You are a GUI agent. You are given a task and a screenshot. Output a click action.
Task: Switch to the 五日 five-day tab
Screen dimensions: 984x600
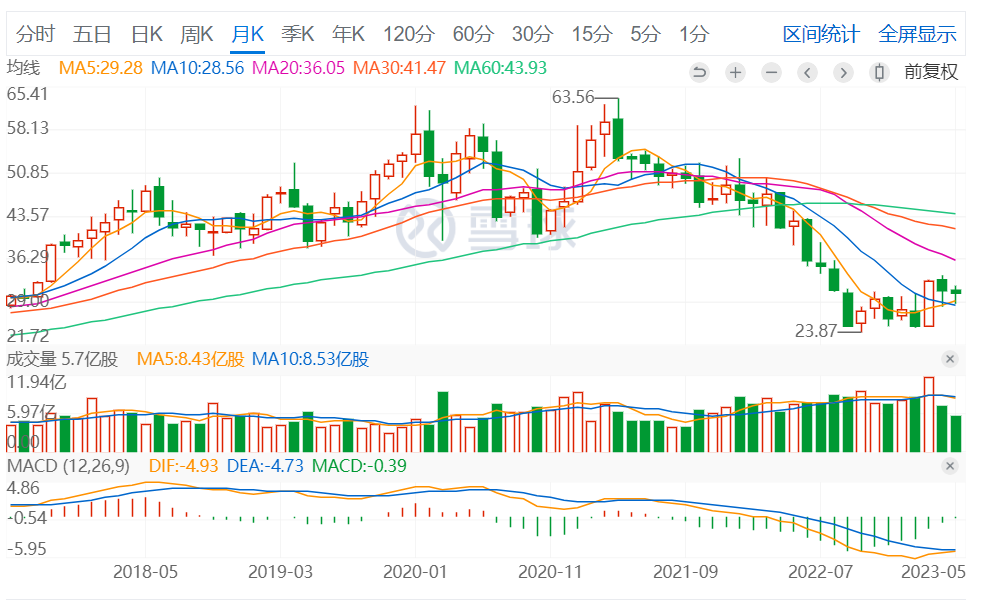click(x=92, y=34)
